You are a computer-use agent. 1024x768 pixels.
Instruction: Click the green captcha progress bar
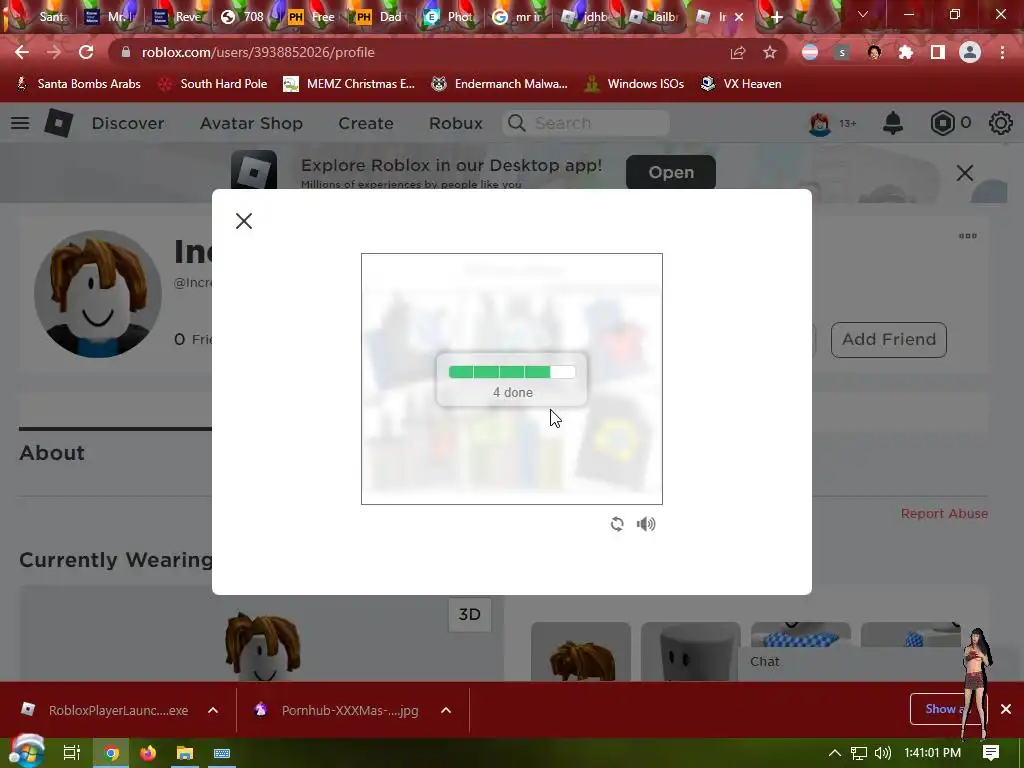(x=512, y=372)
